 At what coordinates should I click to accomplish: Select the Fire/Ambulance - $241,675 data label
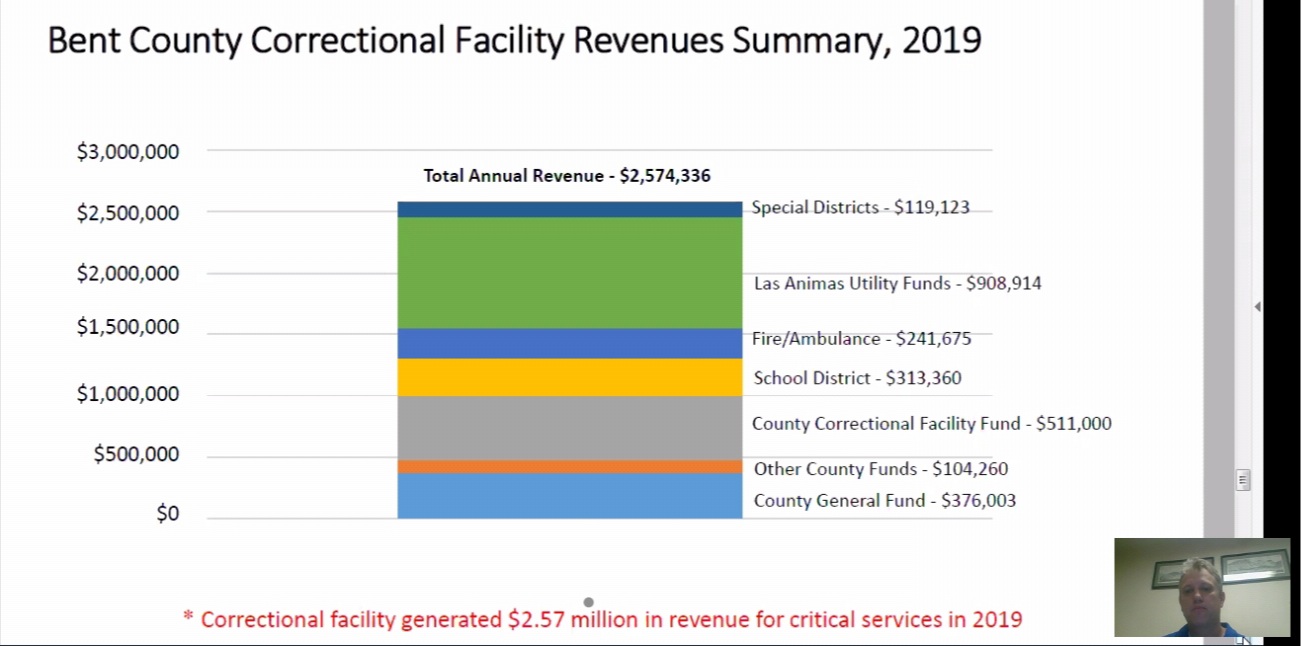(x=861, y=339)
